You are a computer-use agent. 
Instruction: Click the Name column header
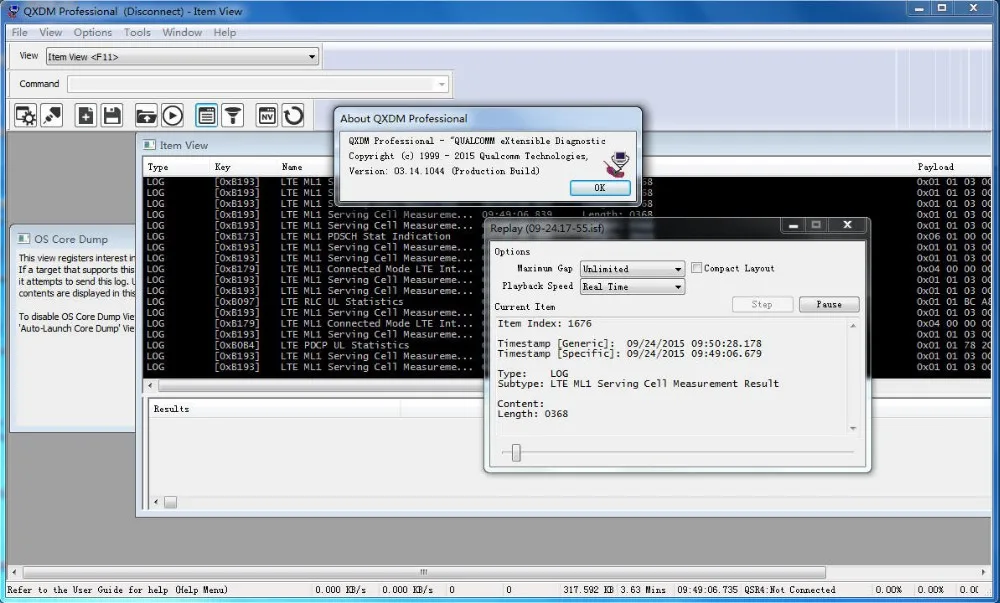click(x=292, y=167)
